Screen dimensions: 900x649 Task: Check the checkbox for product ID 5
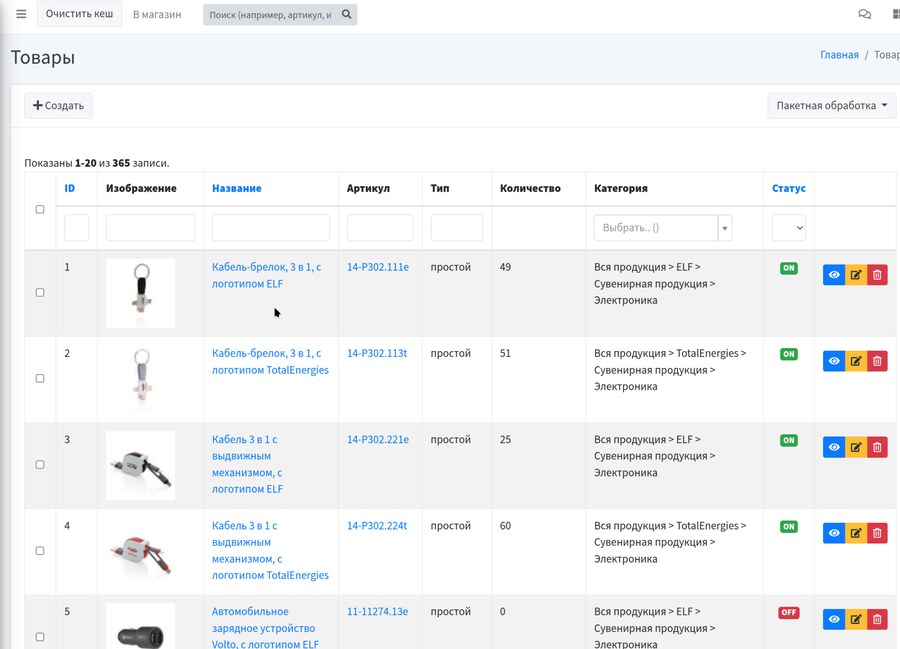[x=40, y=637]
